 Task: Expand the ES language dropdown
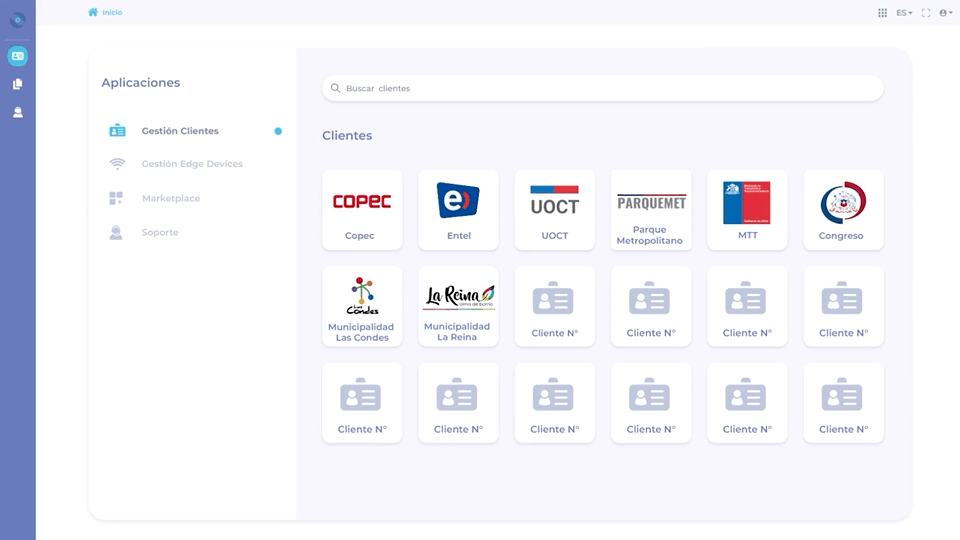point(904,13)
